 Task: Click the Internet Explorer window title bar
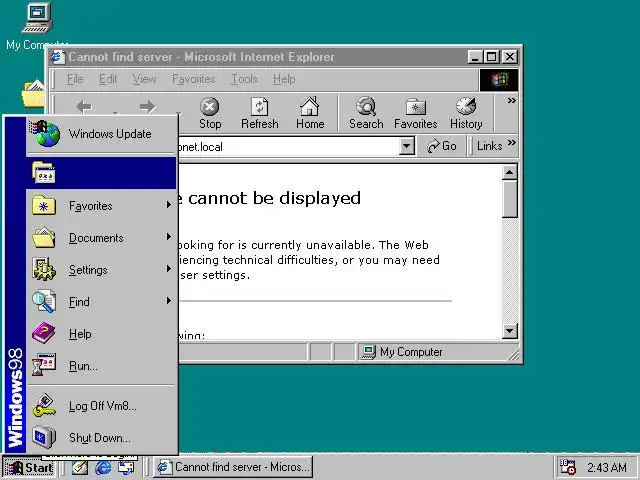[284, 57]
